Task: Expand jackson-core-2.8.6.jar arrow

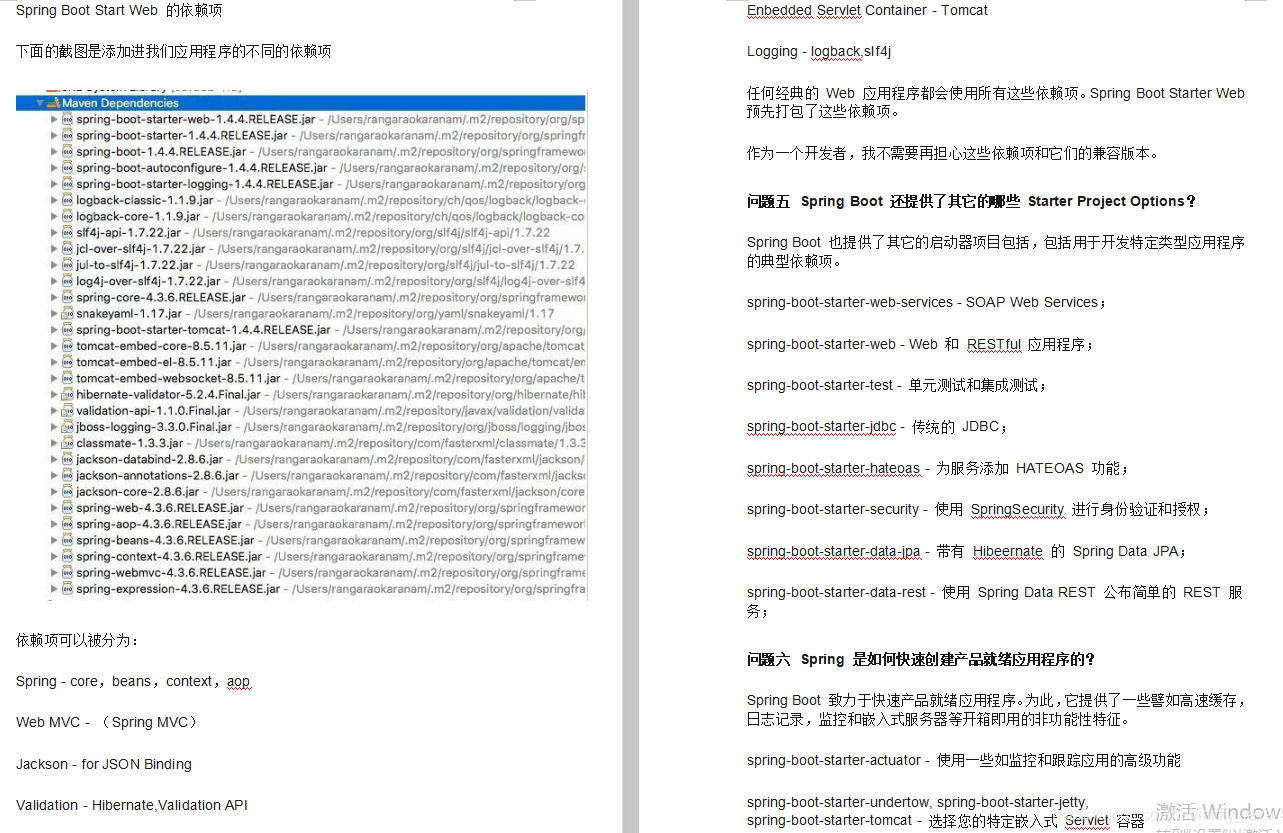Action: [54, 491]
